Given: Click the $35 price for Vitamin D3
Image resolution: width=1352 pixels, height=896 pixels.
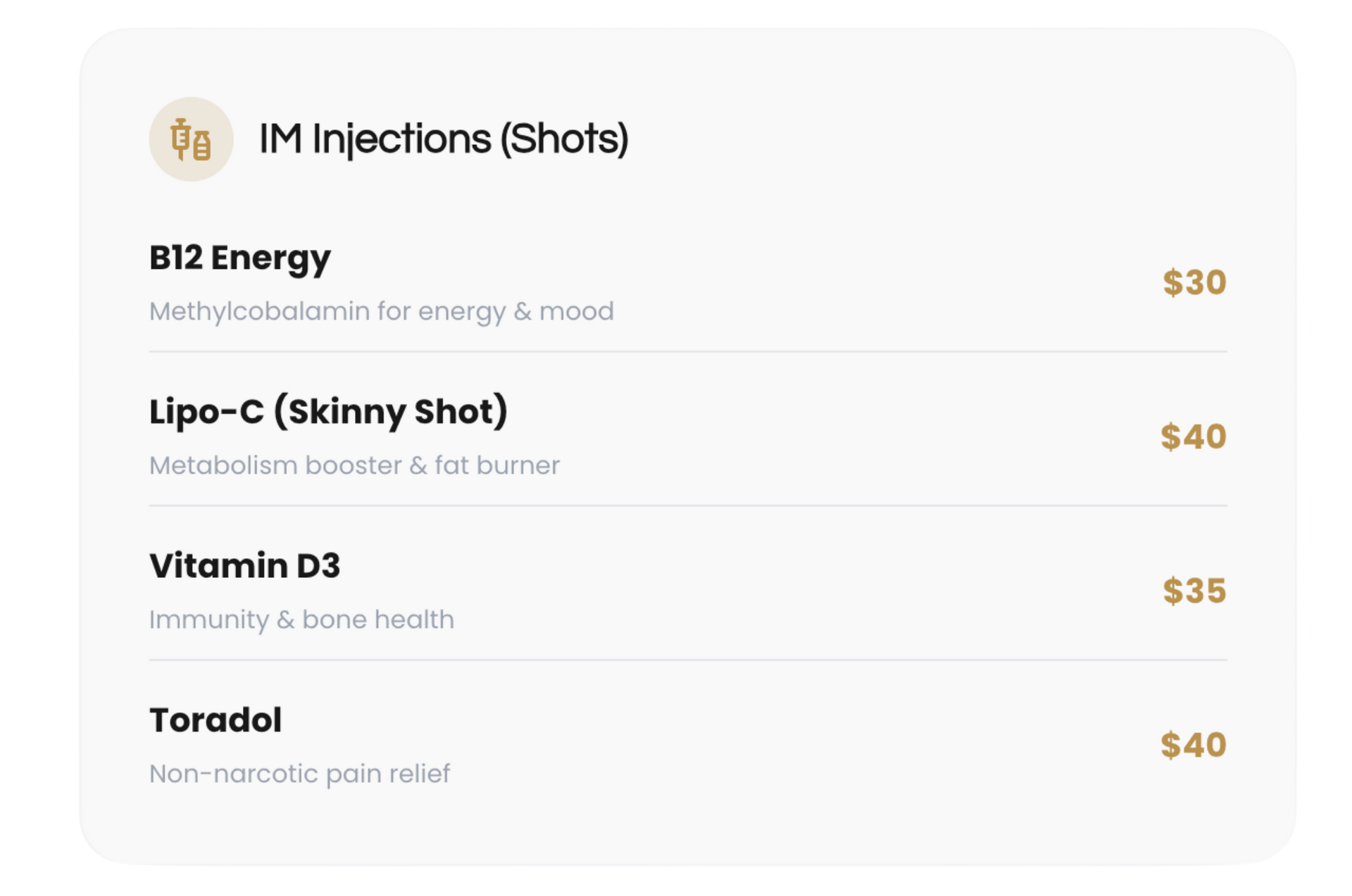Looking at the screenshot, I should [1194, 591].
